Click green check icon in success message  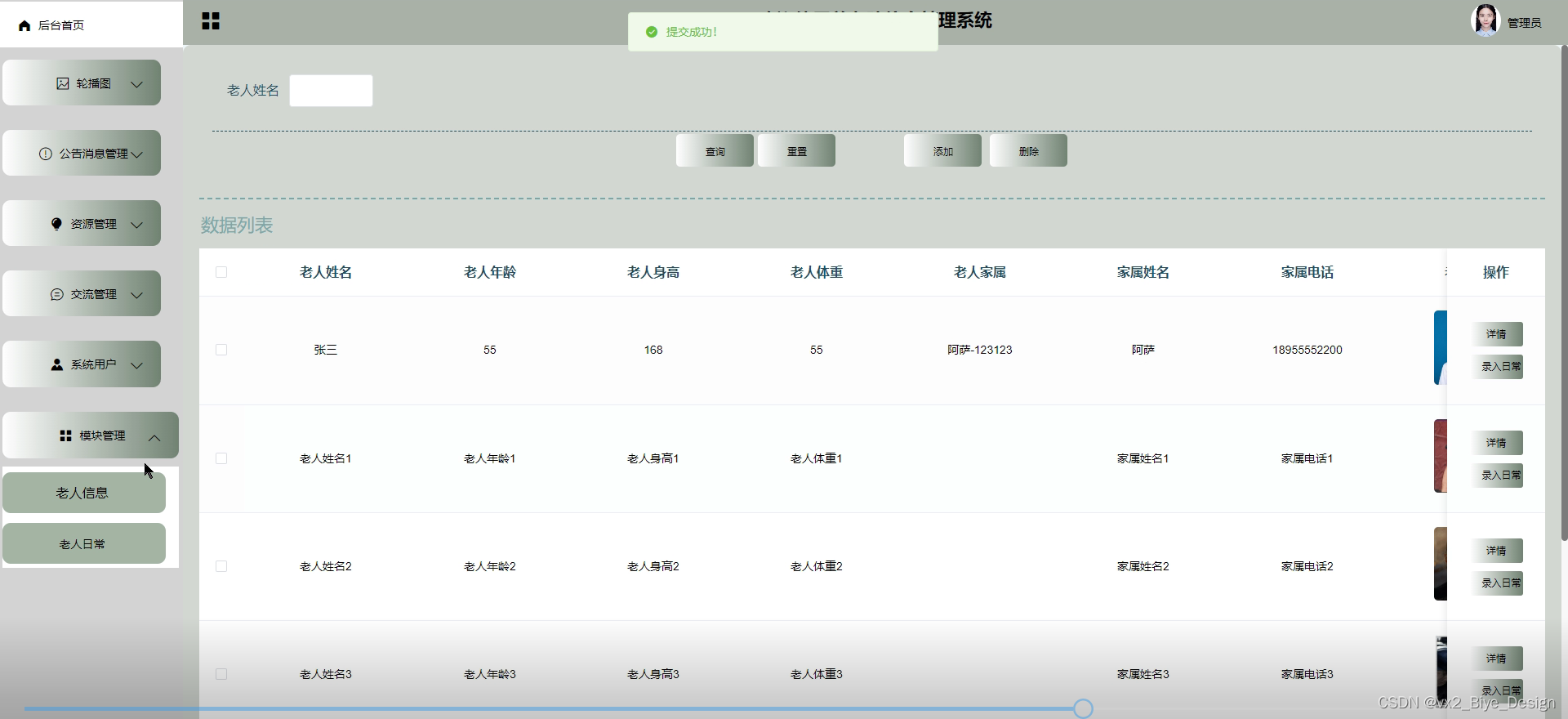pos(652,32)
